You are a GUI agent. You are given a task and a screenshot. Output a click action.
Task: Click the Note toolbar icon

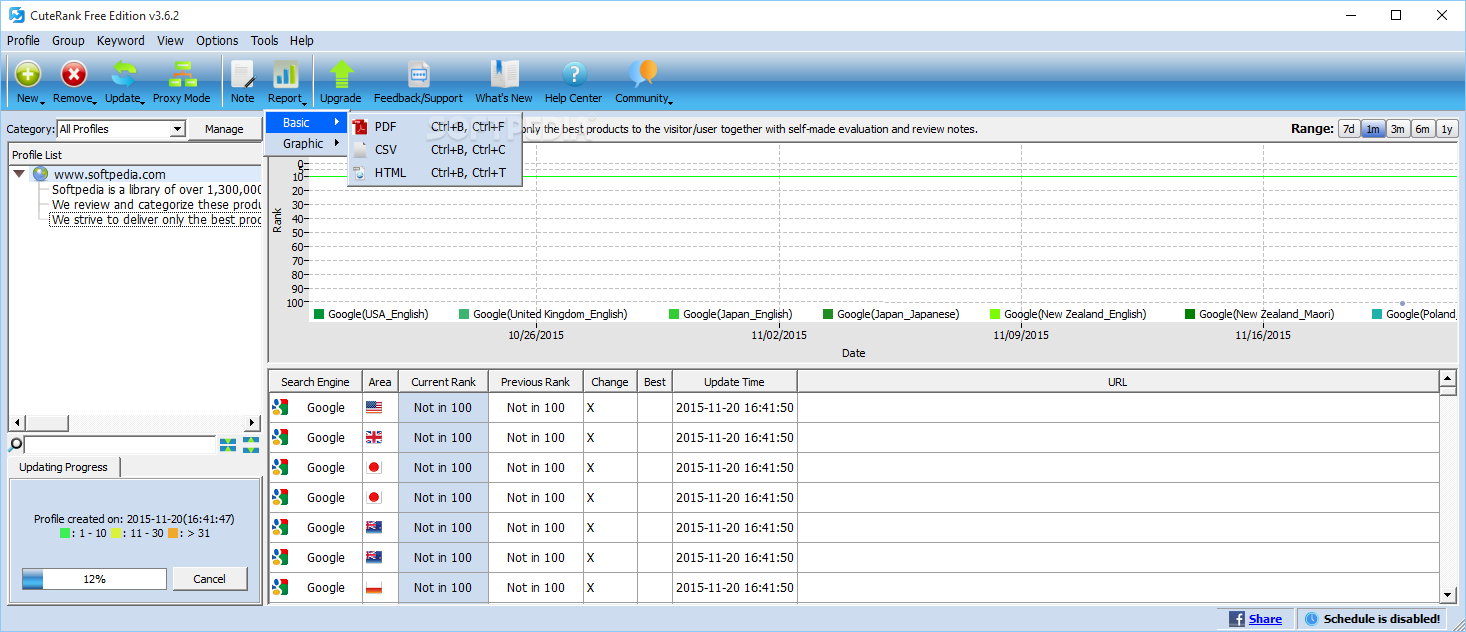point(243,74)
